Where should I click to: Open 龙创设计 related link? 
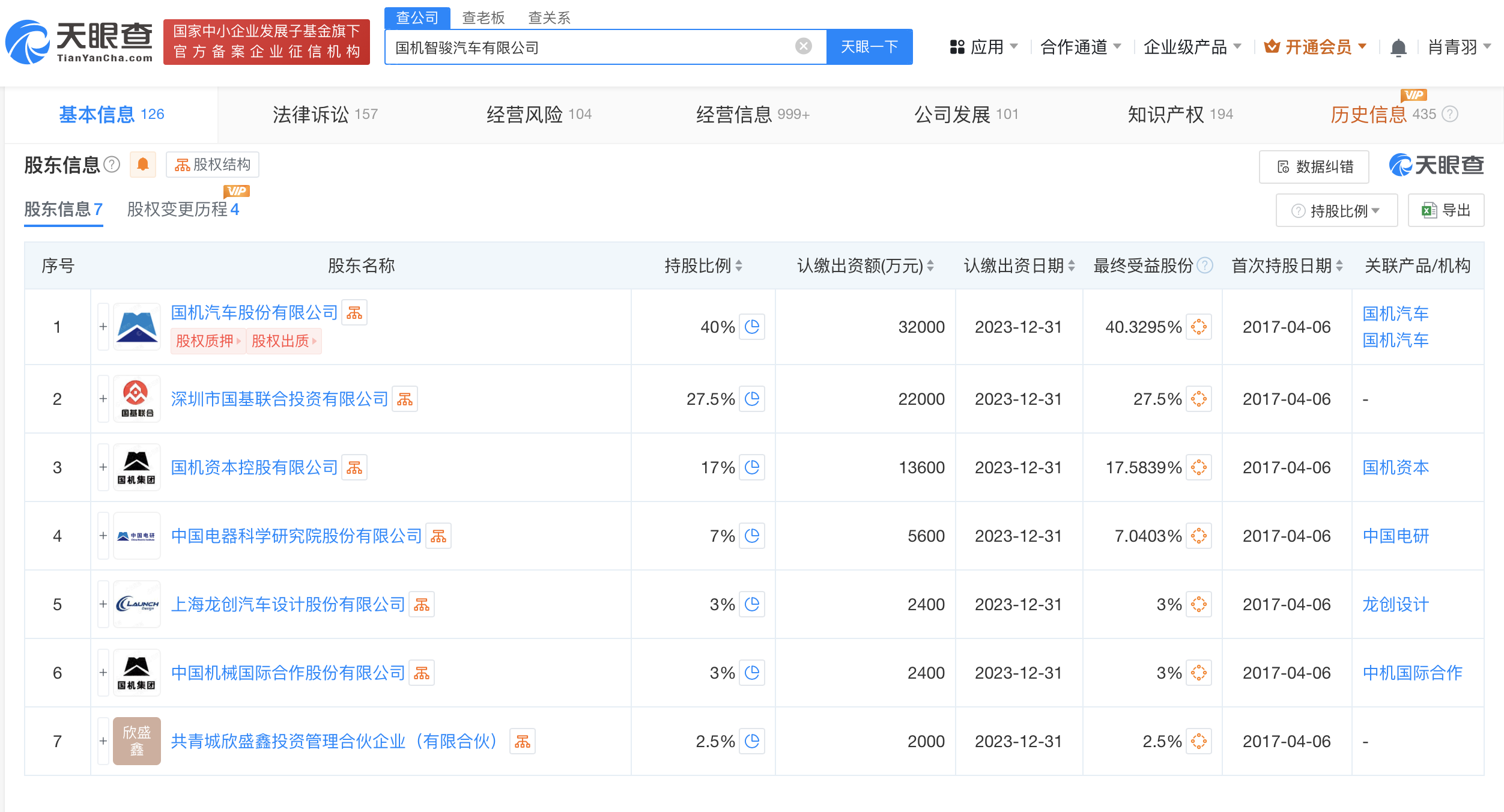[1395, 604]
